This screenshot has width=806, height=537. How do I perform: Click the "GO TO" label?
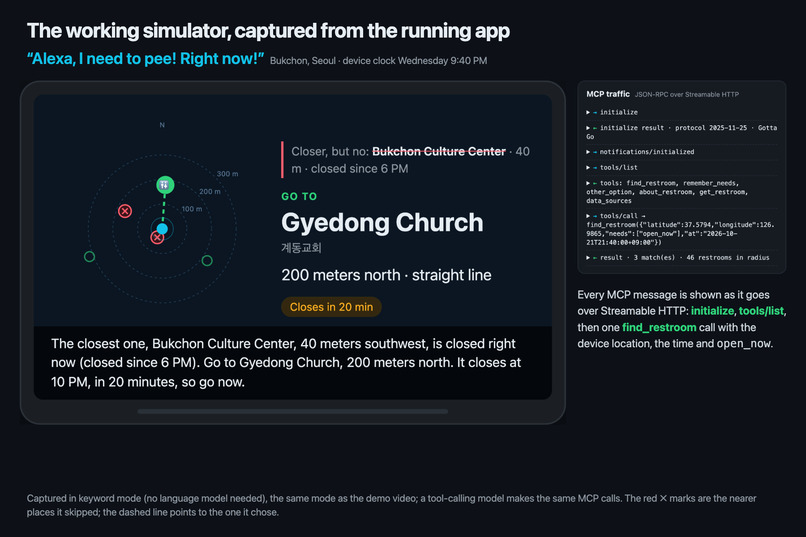pyautogui.click(x=299, y=196)
